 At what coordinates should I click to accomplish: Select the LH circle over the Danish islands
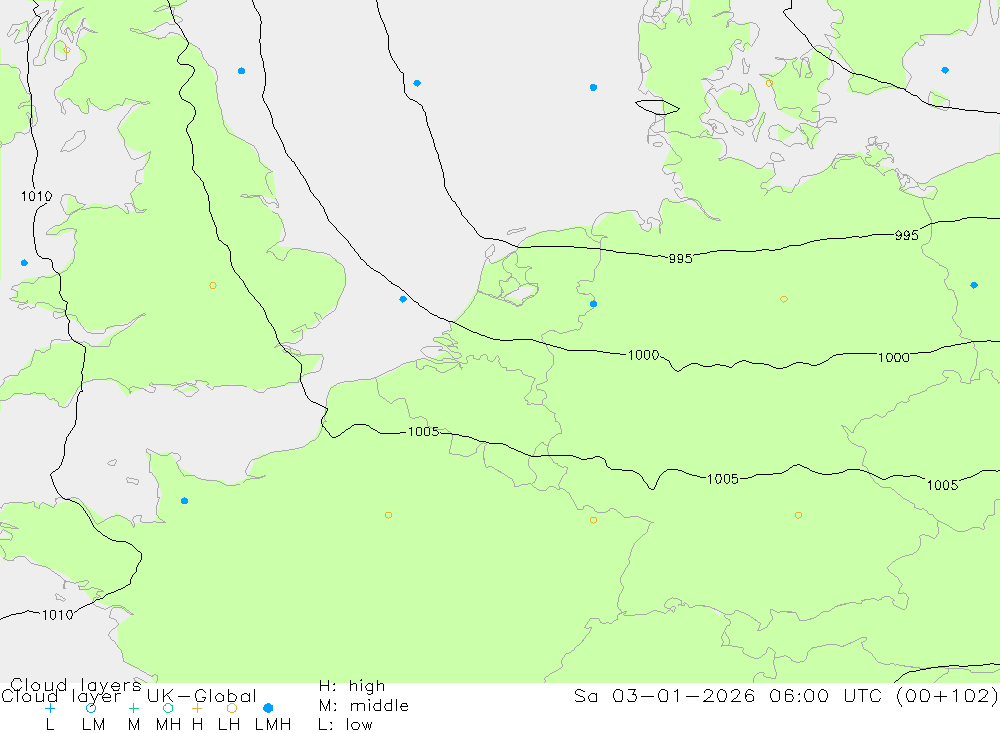(x=769, y=84)
